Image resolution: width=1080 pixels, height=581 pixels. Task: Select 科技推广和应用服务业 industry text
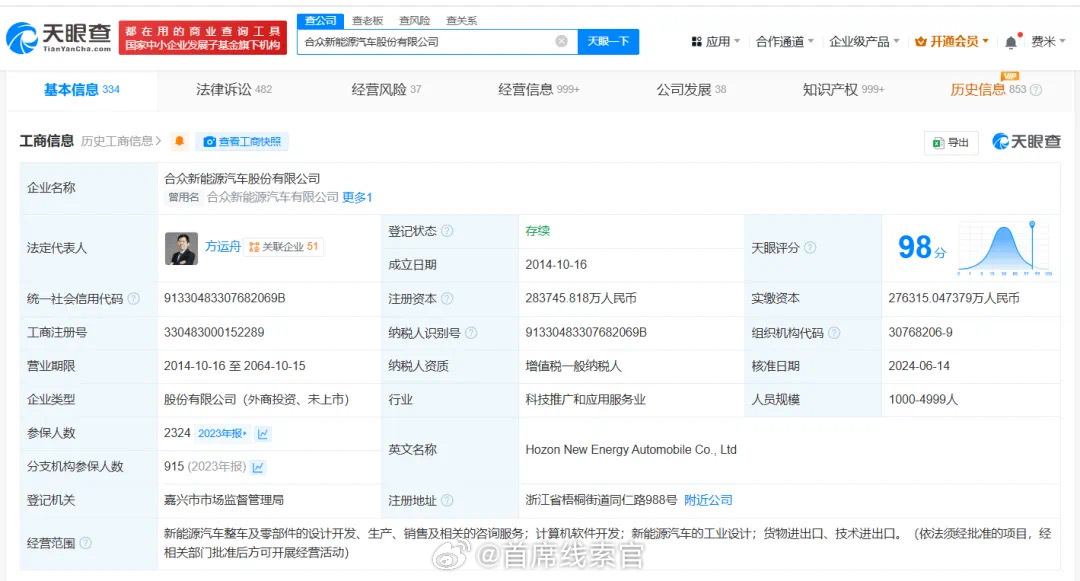(585, 400)
